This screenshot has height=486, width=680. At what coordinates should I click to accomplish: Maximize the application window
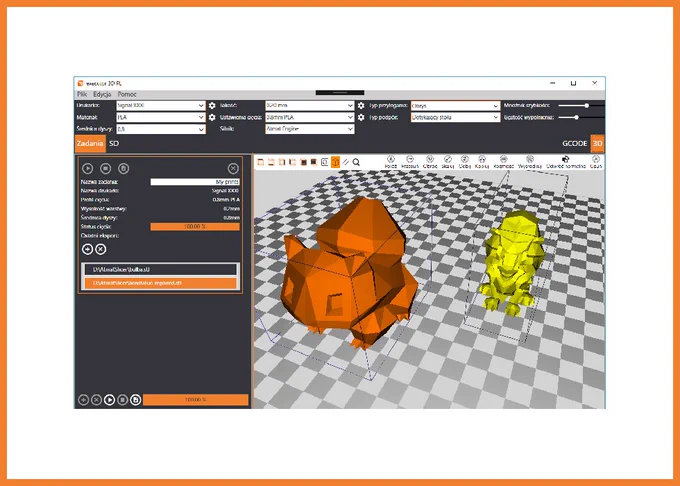tap(573, 83)
